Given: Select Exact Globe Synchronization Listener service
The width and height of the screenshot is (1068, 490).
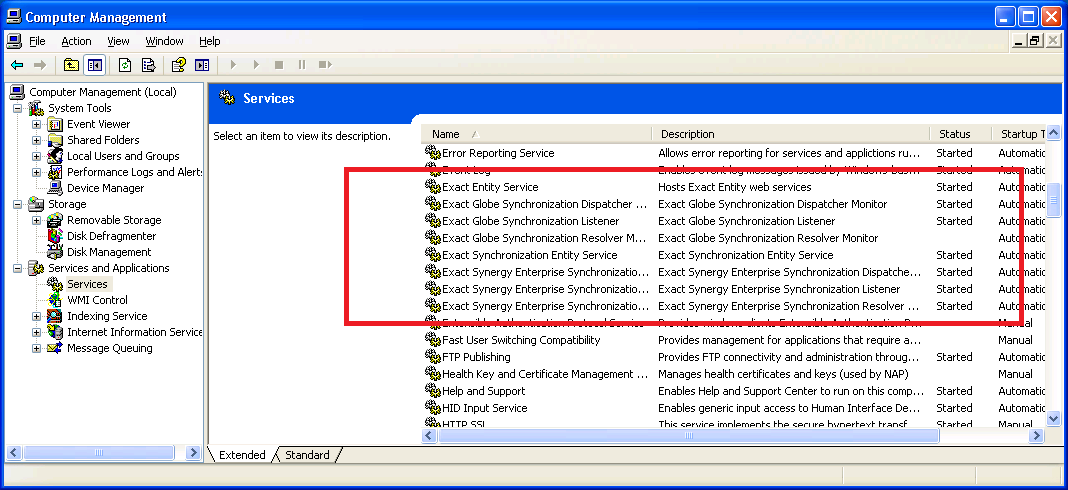Looking at the screenshot, I should pyautogui.click(x=531, y=221).
